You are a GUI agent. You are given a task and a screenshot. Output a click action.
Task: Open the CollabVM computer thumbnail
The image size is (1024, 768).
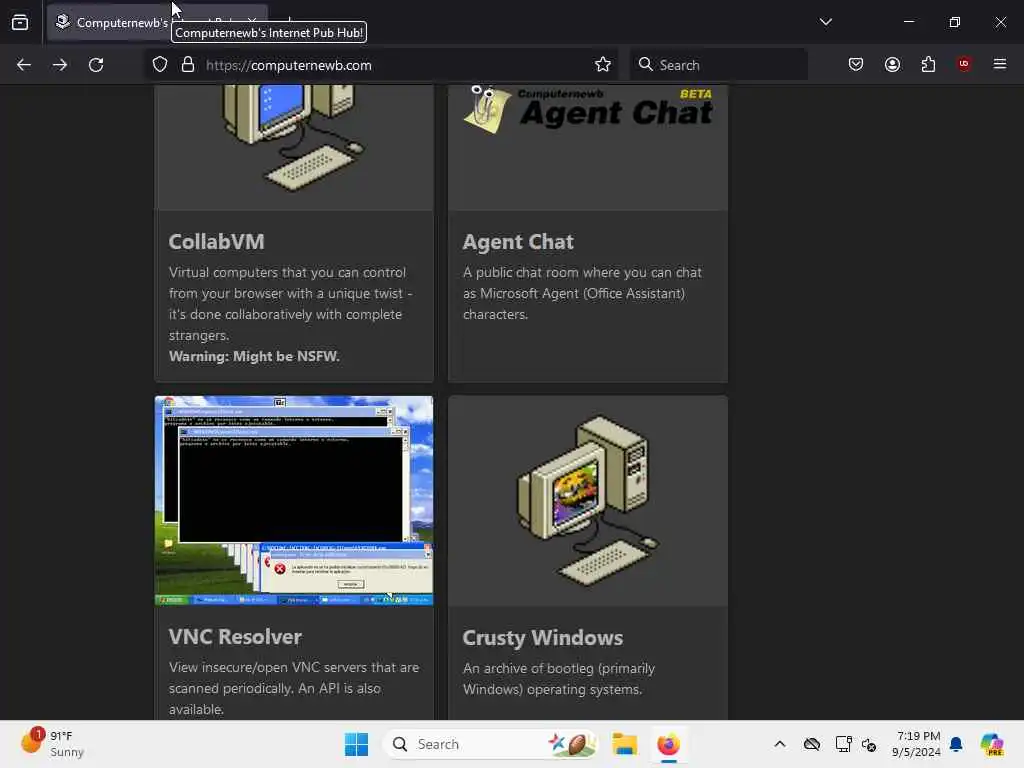pyautogui.click(x=294, y=148)
